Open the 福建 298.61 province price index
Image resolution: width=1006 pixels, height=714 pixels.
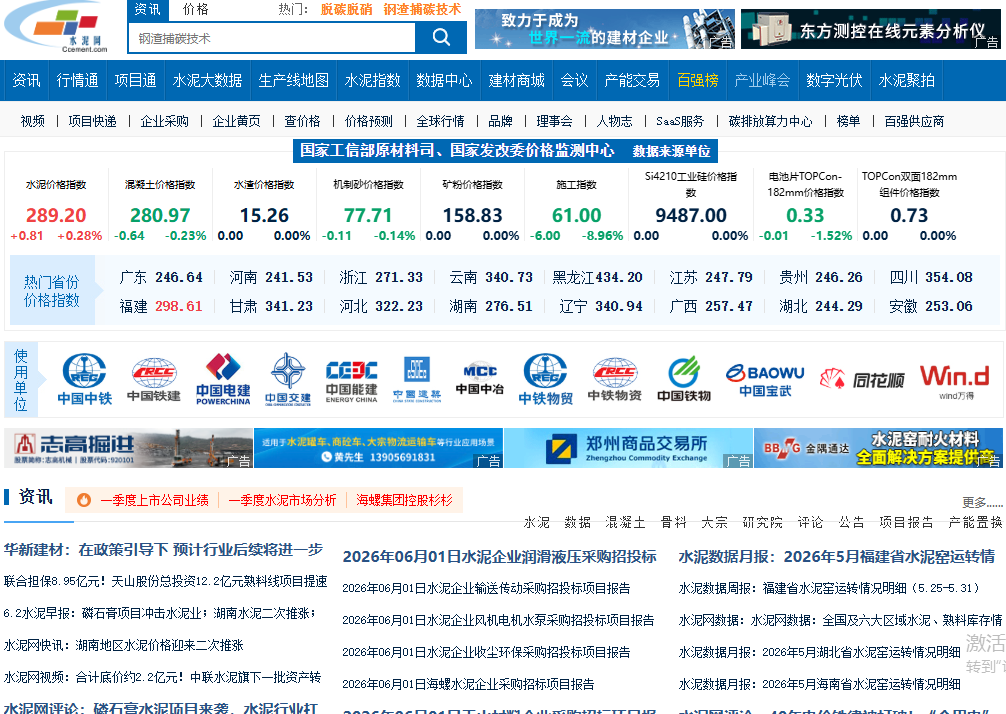pos(161,306)
